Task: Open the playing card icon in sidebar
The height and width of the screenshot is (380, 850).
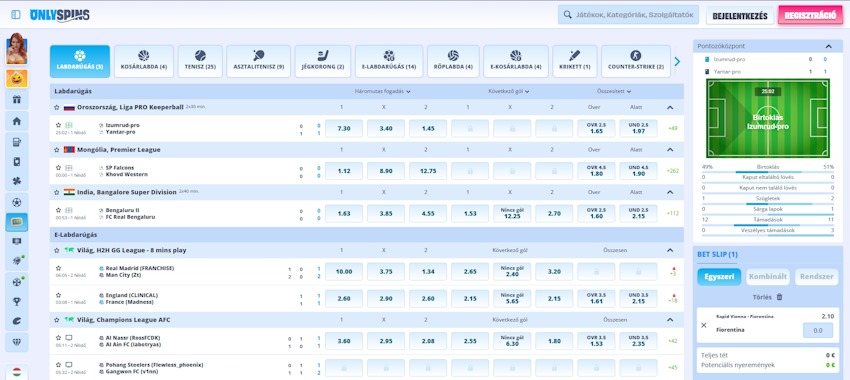Action: coord(16,162)
